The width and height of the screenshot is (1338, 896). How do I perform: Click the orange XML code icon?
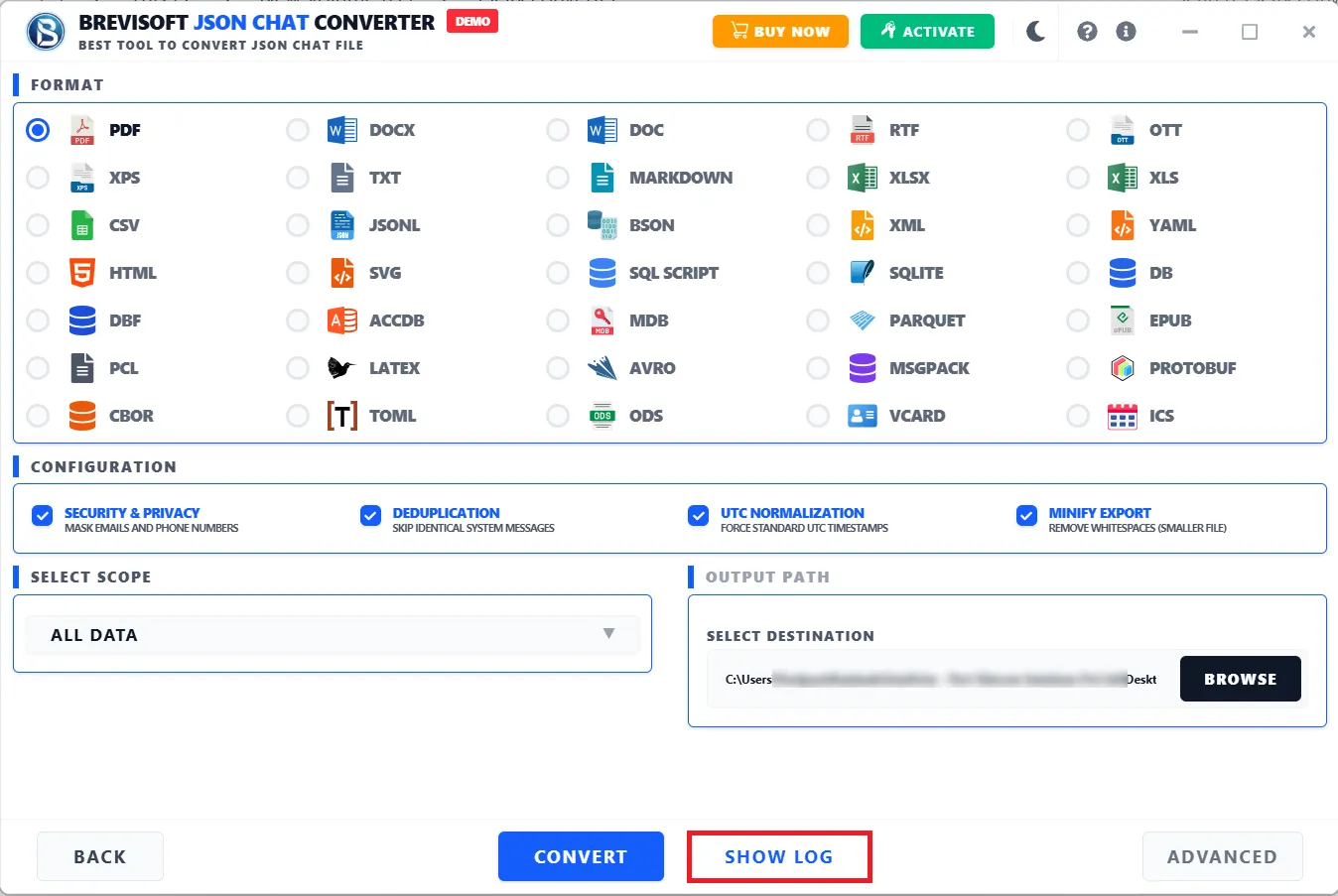(x=863, y=225)
